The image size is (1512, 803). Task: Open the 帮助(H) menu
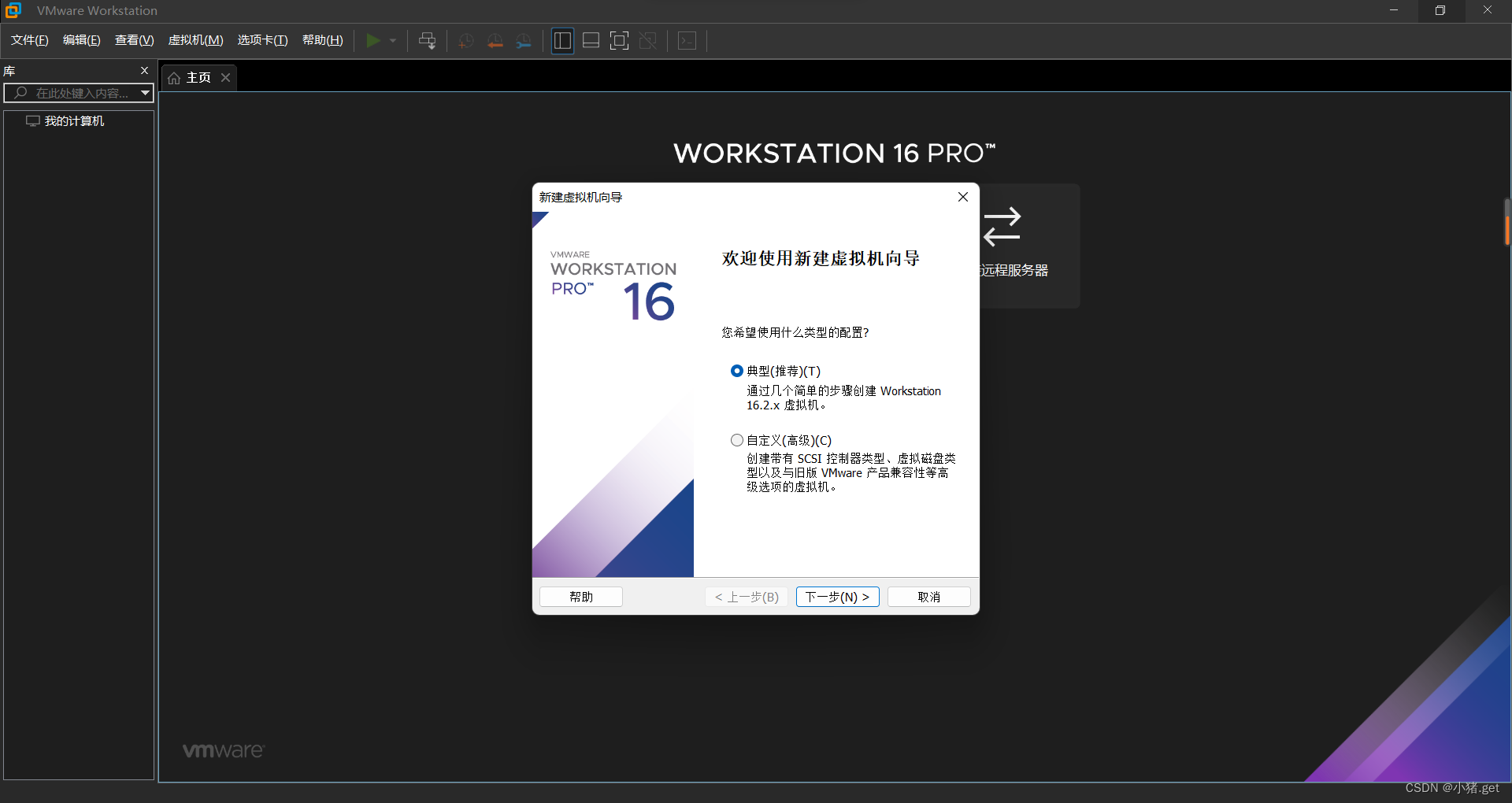tap(323, 40)
